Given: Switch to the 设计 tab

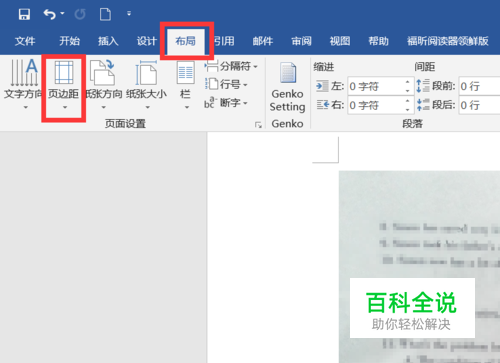Looking at the screenshot, I should click(x=147, y=41).
